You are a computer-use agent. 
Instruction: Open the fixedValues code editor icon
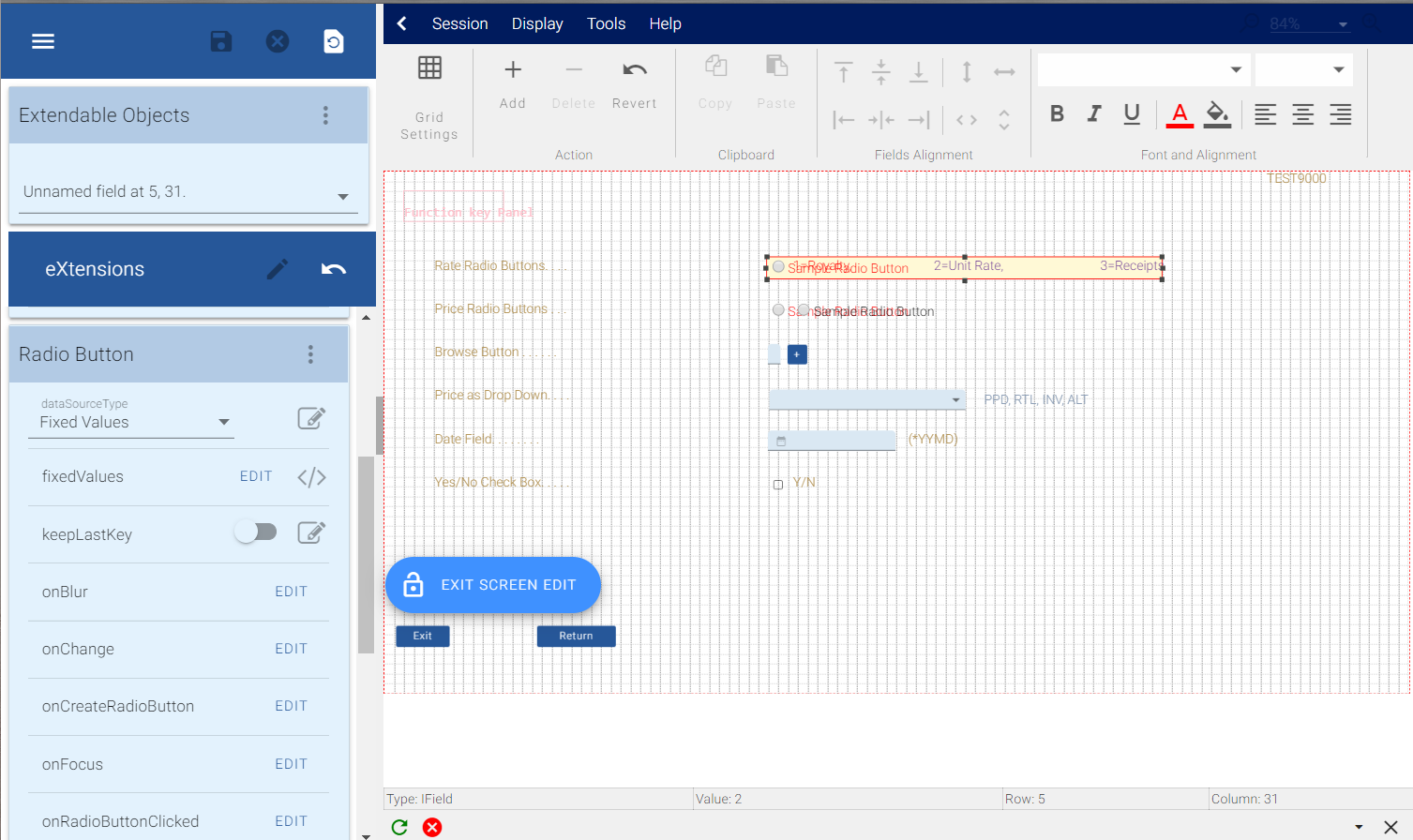311,477
